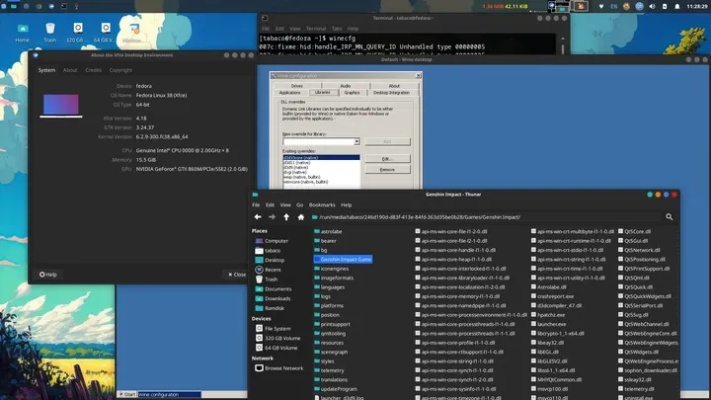Open 320 GB Volume in Thunar's Devices
This screenshot has height=400, width=711.
278,338
